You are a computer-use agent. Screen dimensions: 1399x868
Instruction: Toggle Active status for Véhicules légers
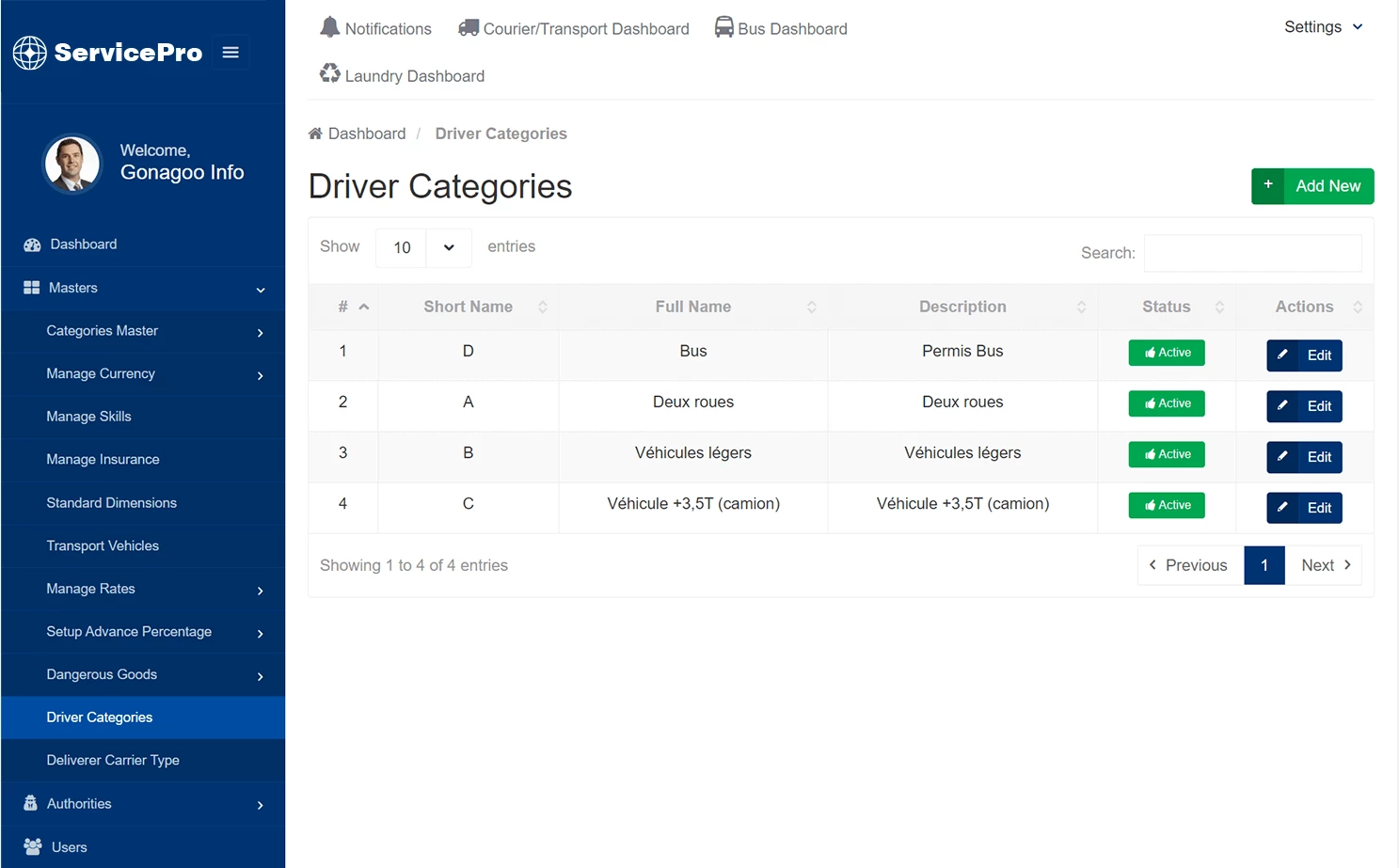(1166, 454)
